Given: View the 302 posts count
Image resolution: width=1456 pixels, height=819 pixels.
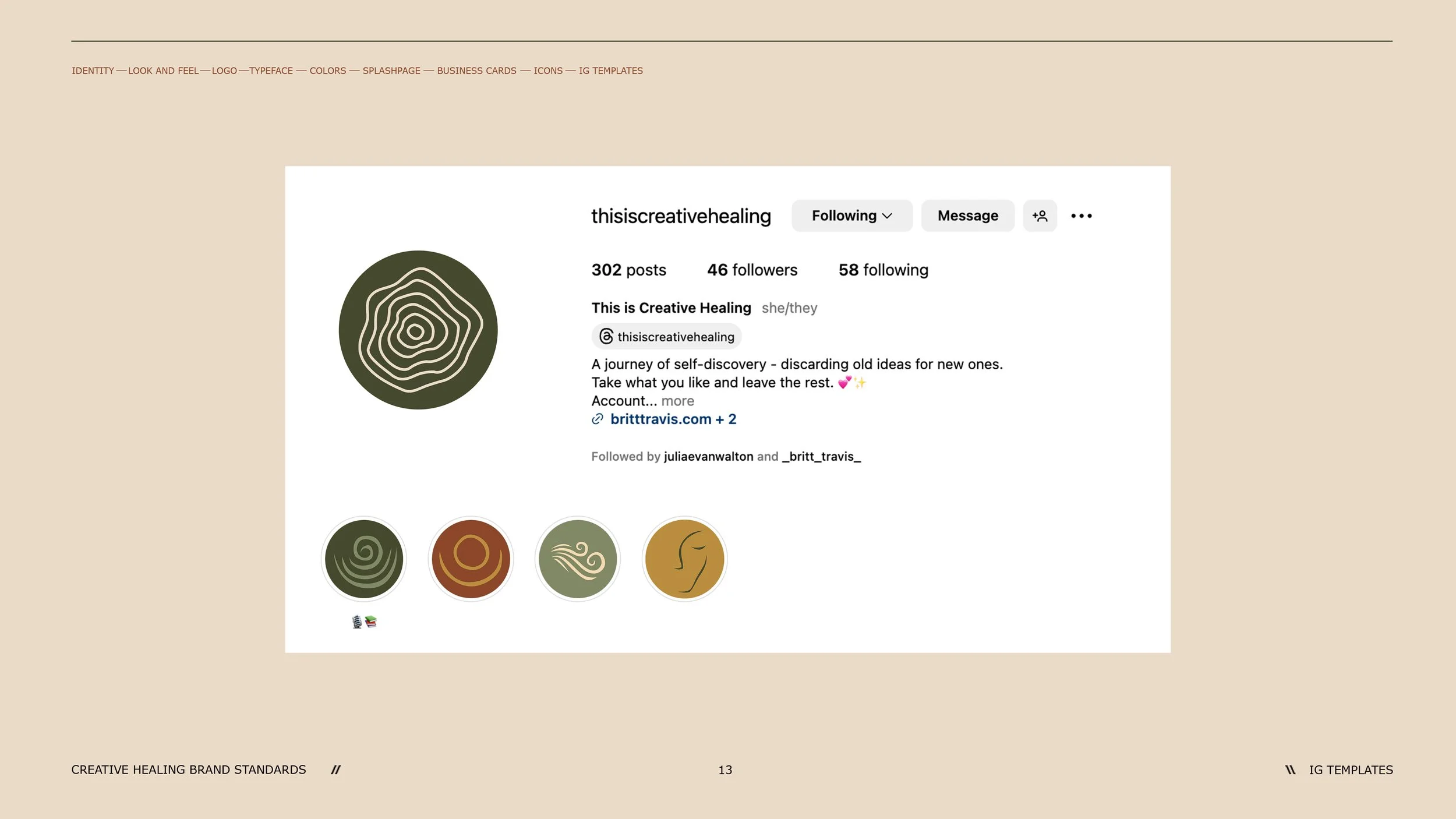Looking at the screenshot, I should [x=628, y=270].
